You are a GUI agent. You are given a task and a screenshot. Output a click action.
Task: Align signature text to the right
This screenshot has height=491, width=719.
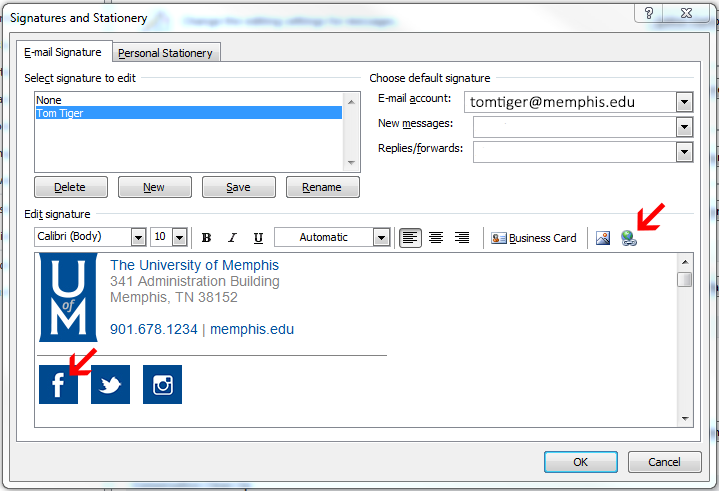462,238
